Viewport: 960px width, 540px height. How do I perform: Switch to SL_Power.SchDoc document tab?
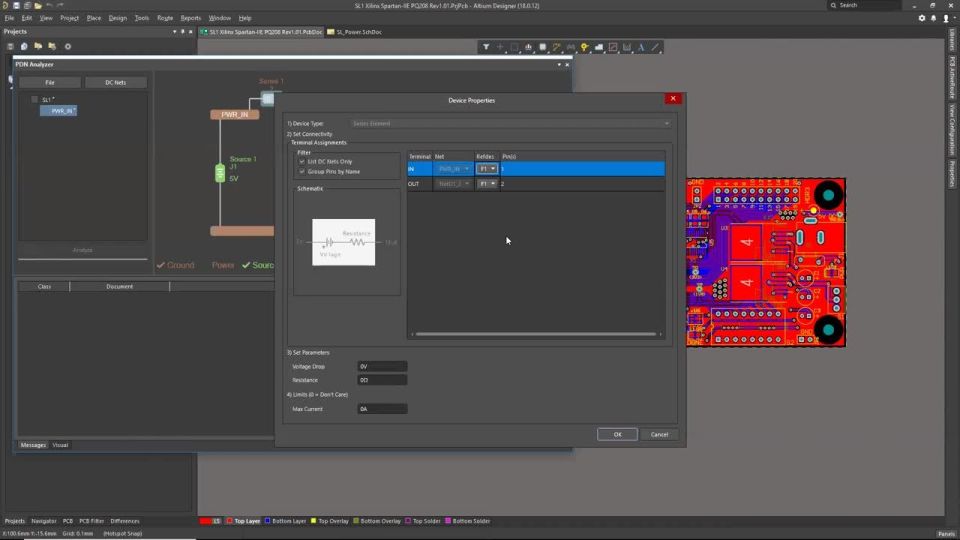pyautogui.click(x=354, y=32)
